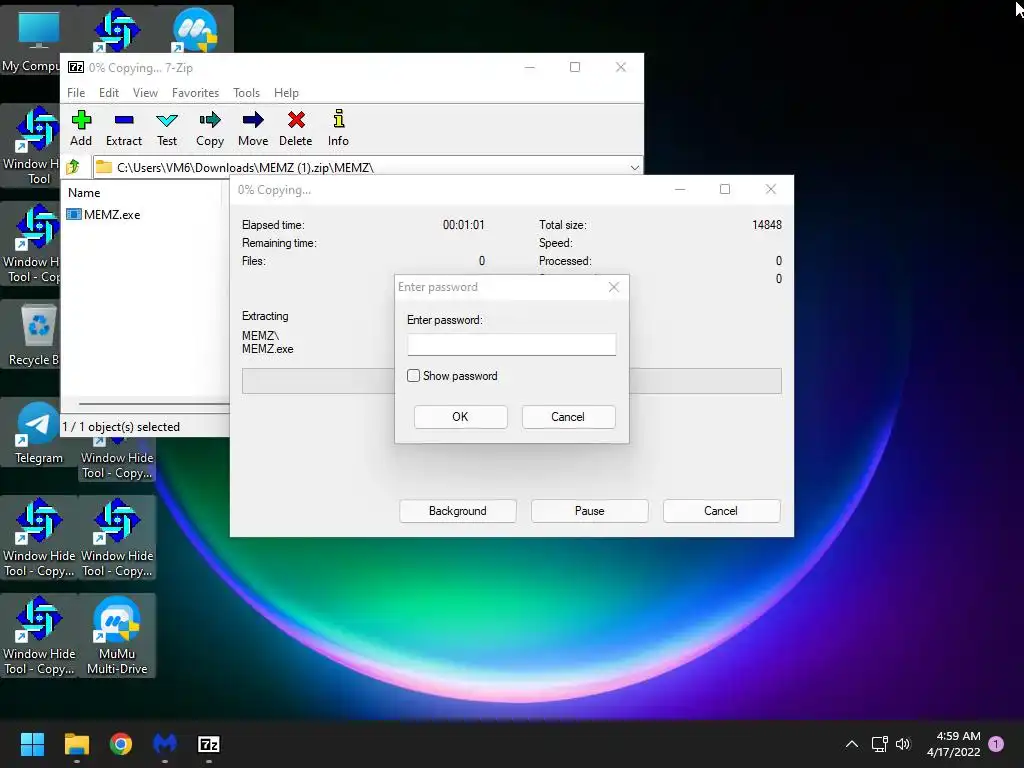Open the Windows Start button
This screenshot has height=768, width=1024.
click(x=32, y=744)
